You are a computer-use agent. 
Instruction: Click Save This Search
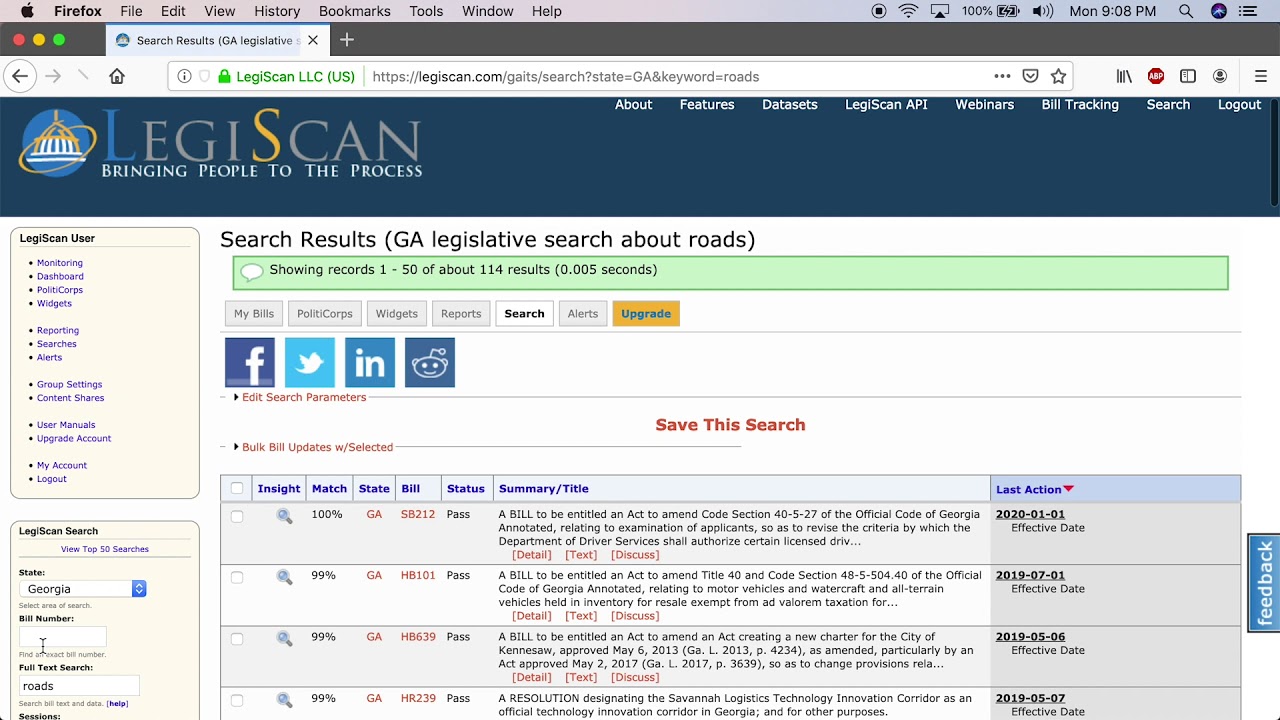click(730, 425)
